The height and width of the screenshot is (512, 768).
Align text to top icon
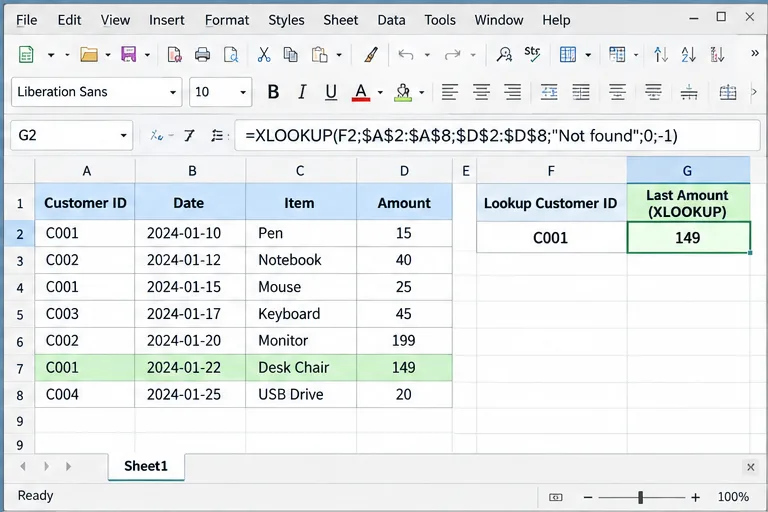[x=618, y=92]
